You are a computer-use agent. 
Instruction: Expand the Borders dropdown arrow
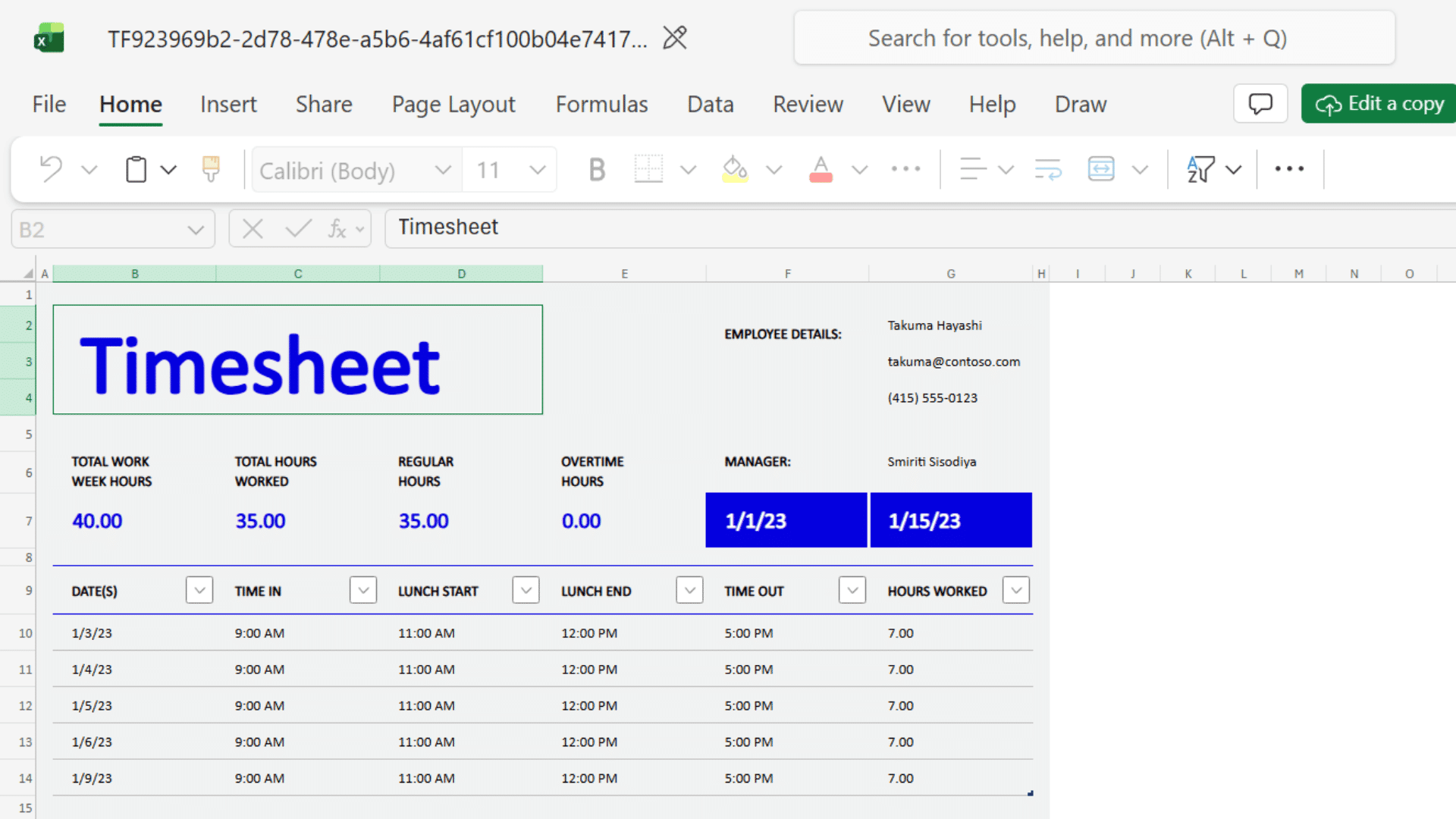click(688, 169)
